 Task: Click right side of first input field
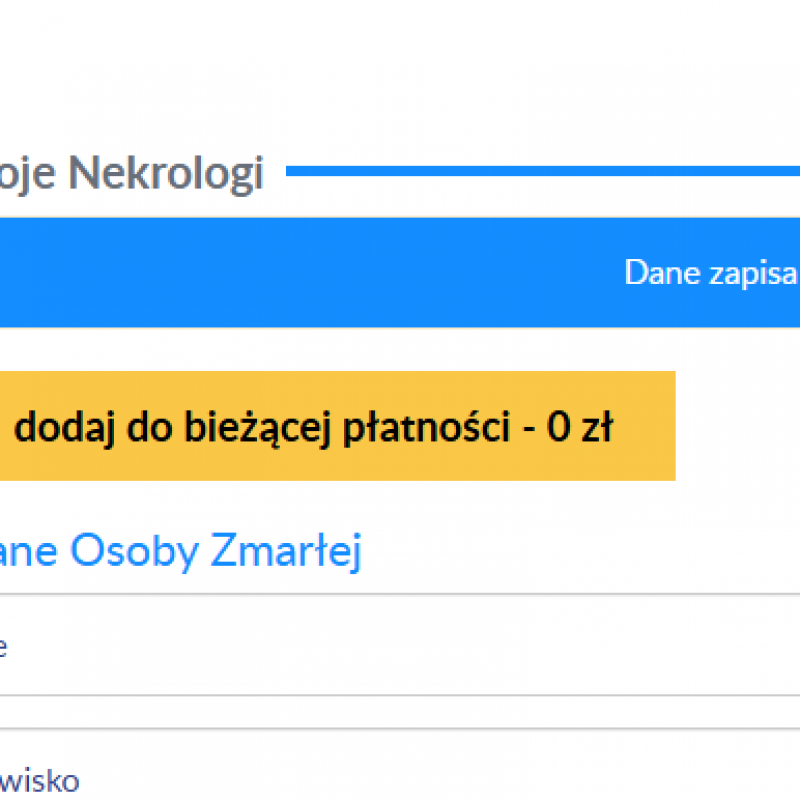[700, 645]
